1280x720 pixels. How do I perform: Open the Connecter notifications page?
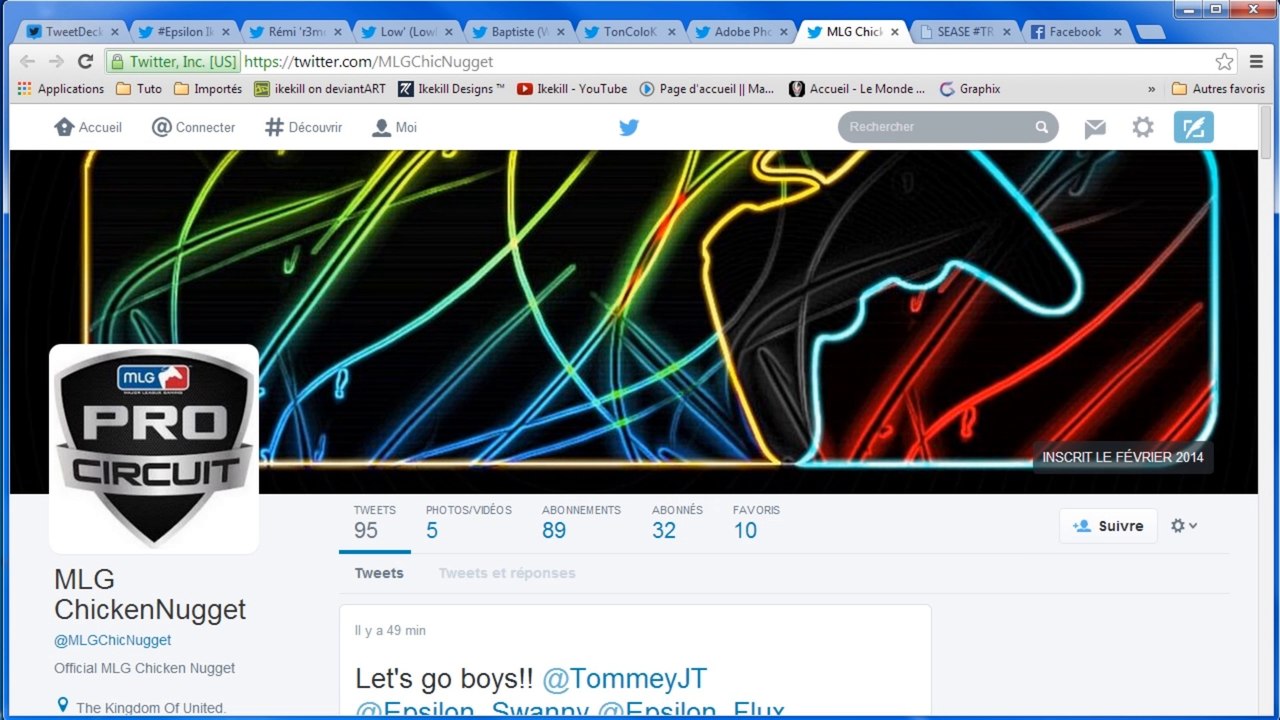[x=193, y=127]
